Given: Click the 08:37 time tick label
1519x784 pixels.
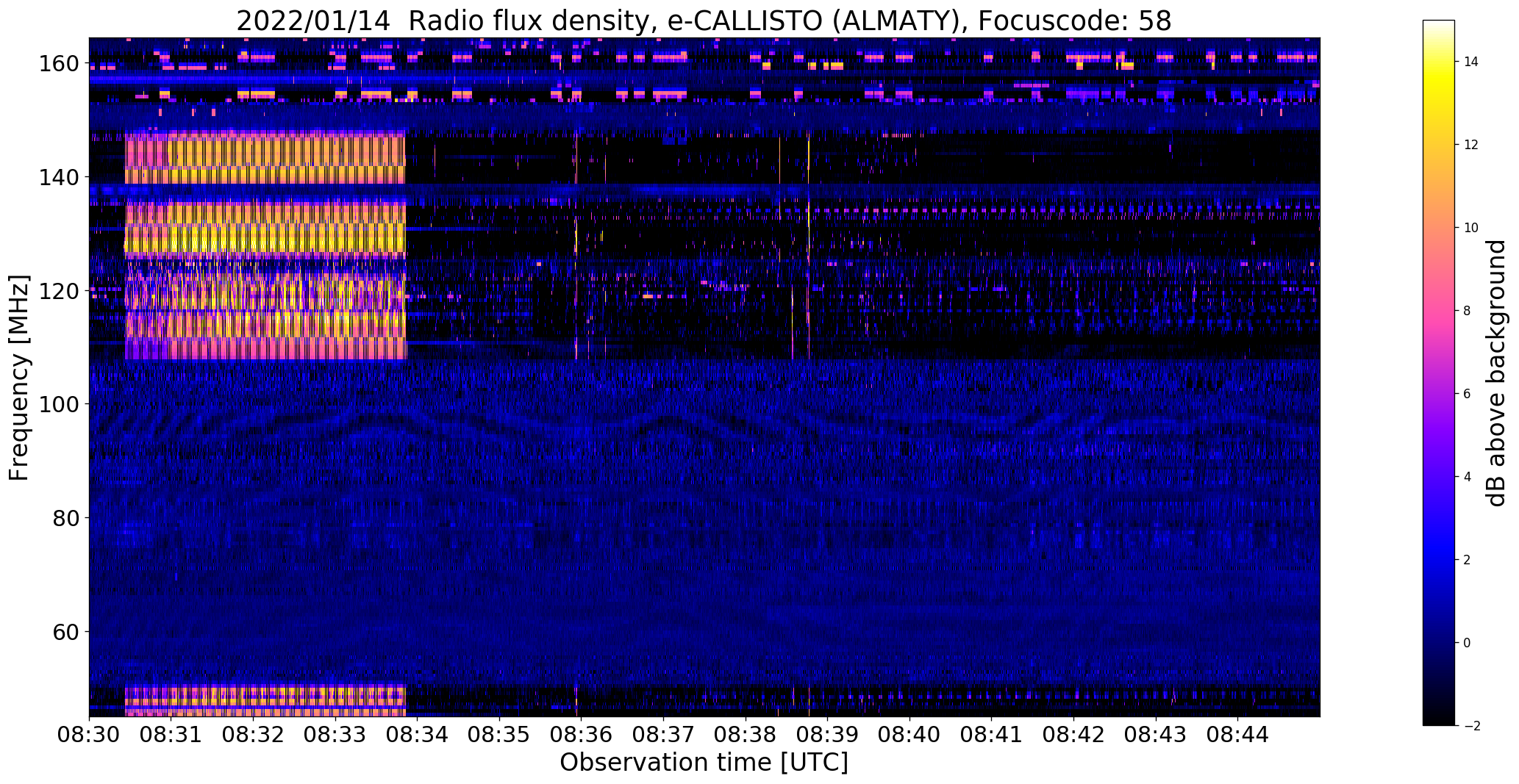Looking at the screenshot, I should [x=663, y=735].
